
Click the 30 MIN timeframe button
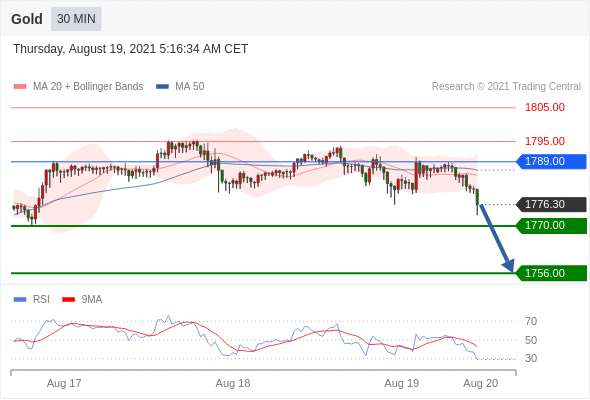[x=76, y=19]
